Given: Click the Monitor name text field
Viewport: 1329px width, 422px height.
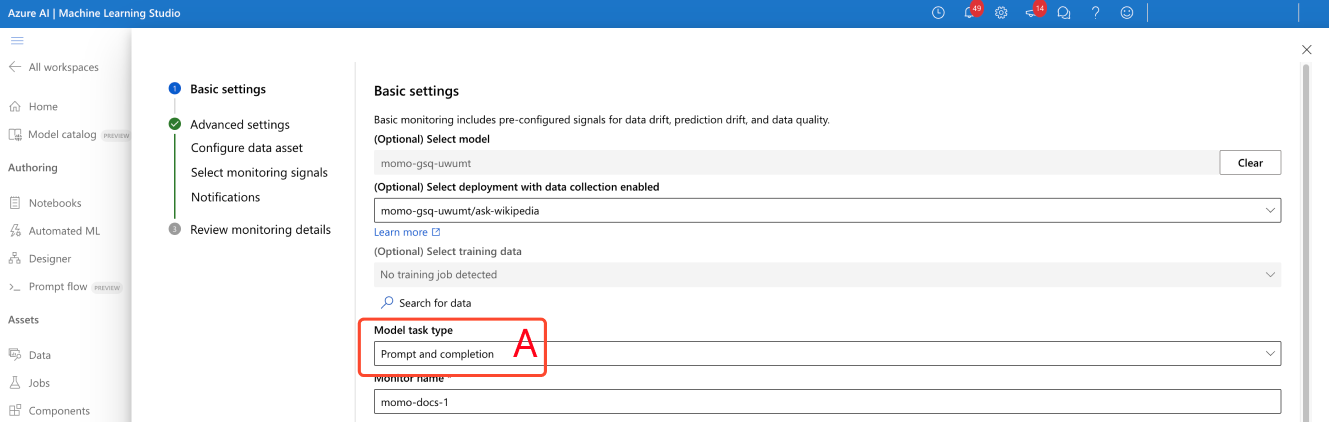Looking at the screenshot, I should [x=827, y=401].
